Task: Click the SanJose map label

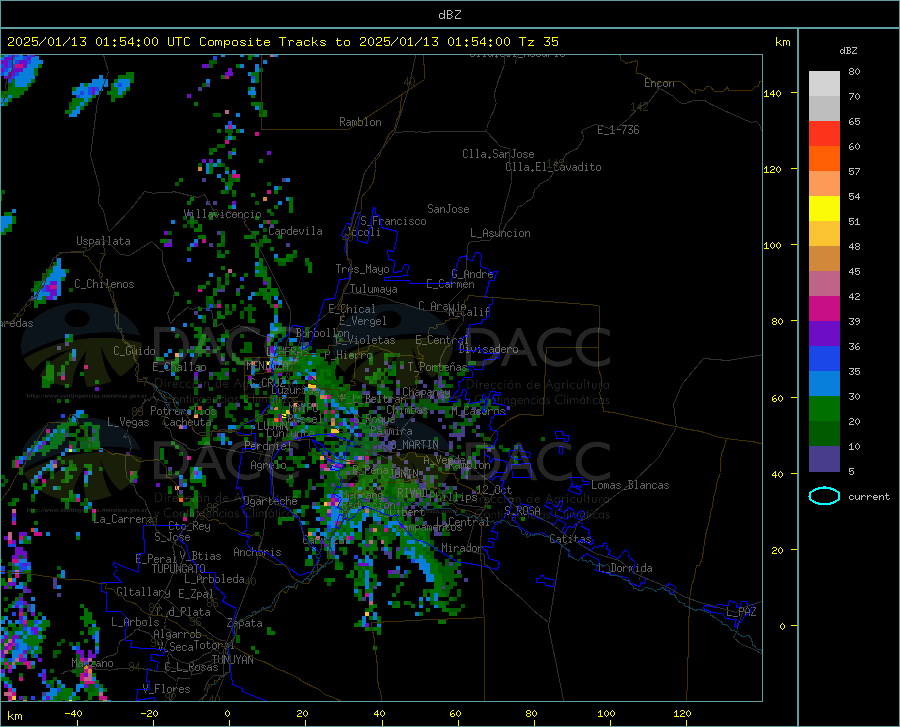Action: coord(448,209)
